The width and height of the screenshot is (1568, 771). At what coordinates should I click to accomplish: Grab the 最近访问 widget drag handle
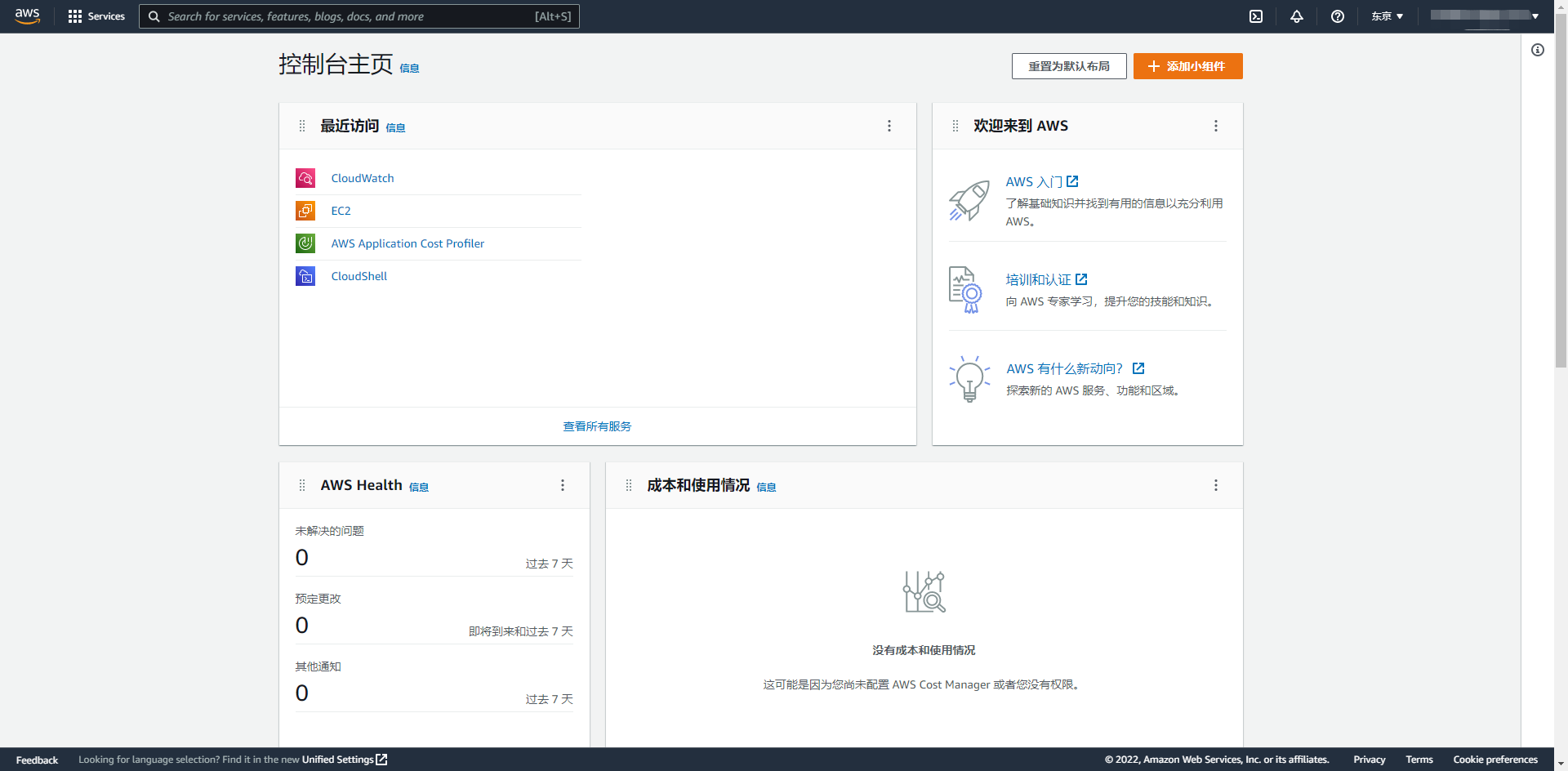pyautogui.click(x=302, y=126)
